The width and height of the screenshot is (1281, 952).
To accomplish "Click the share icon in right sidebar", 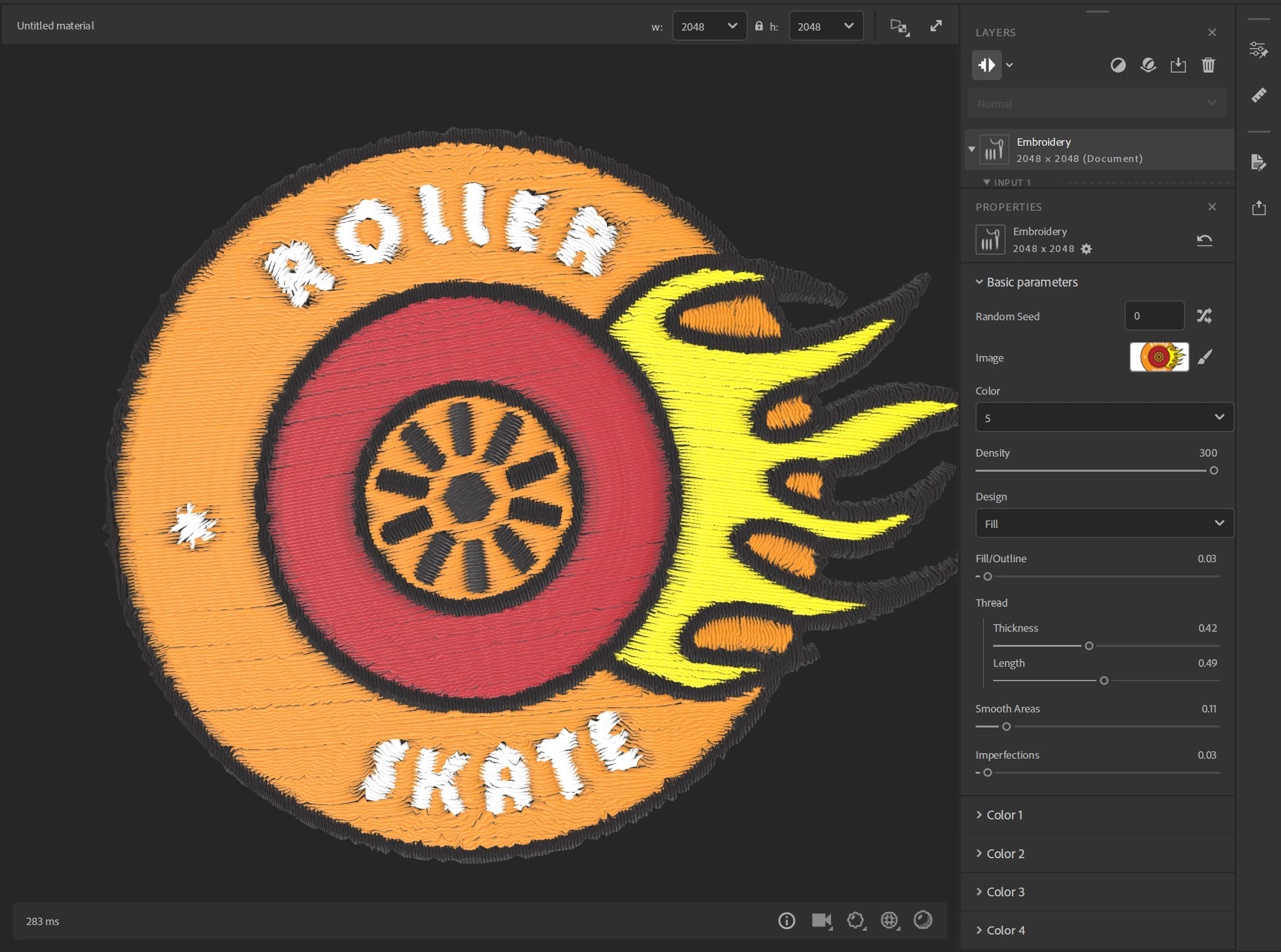I will 1258,208.
